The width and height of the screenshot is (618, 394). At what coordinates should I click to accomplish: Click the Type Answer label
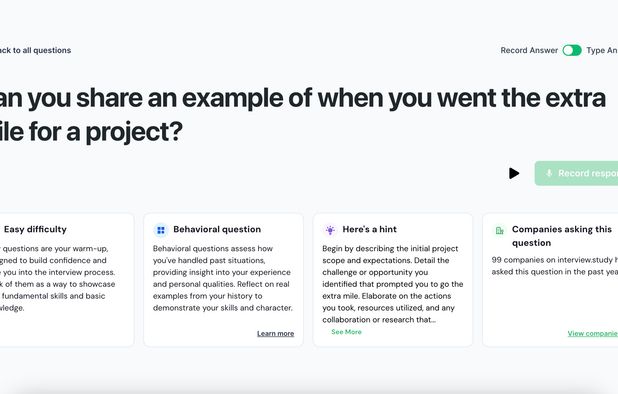pos(602,50)
